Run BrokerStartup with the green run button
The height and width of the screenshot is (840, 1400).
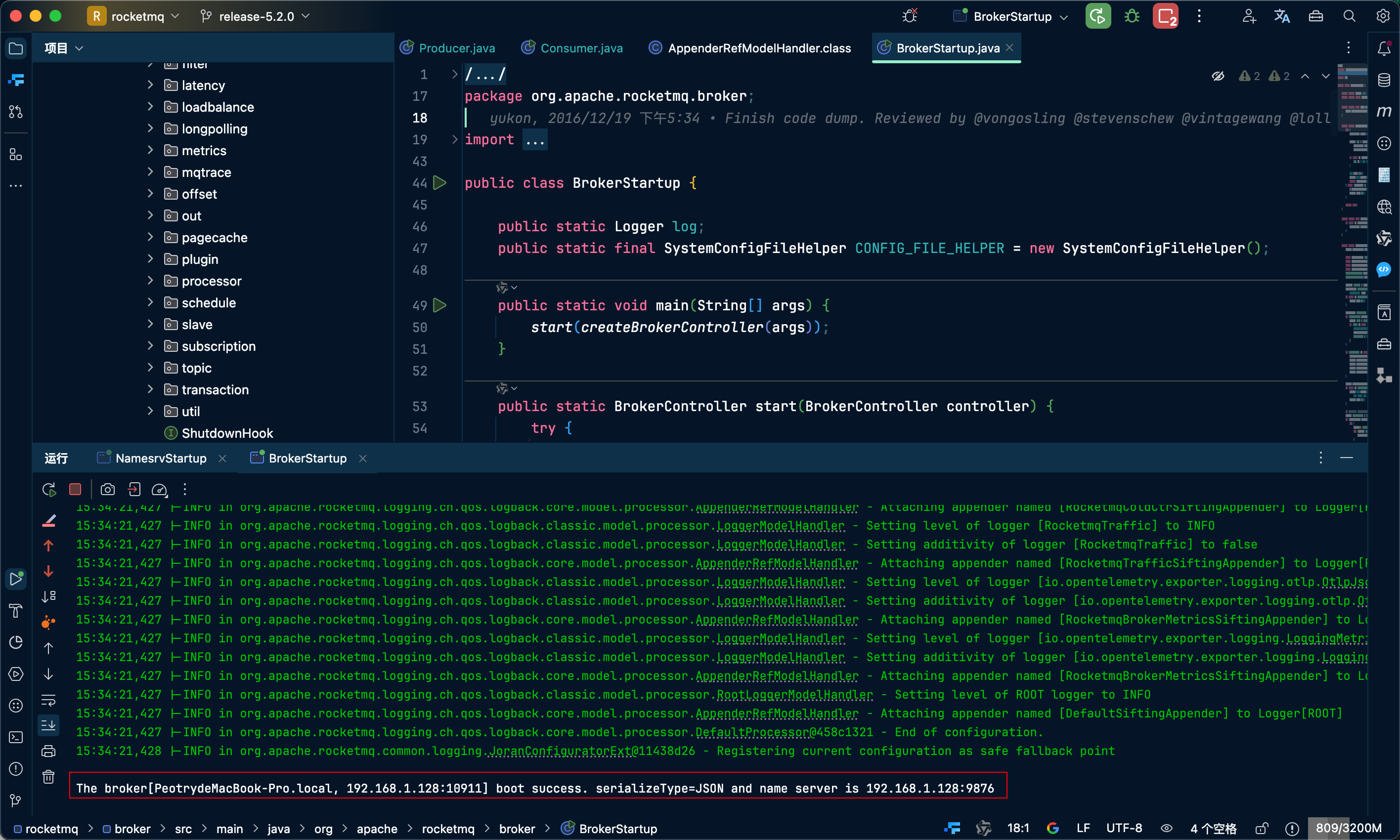click(x=1097, y=16)
